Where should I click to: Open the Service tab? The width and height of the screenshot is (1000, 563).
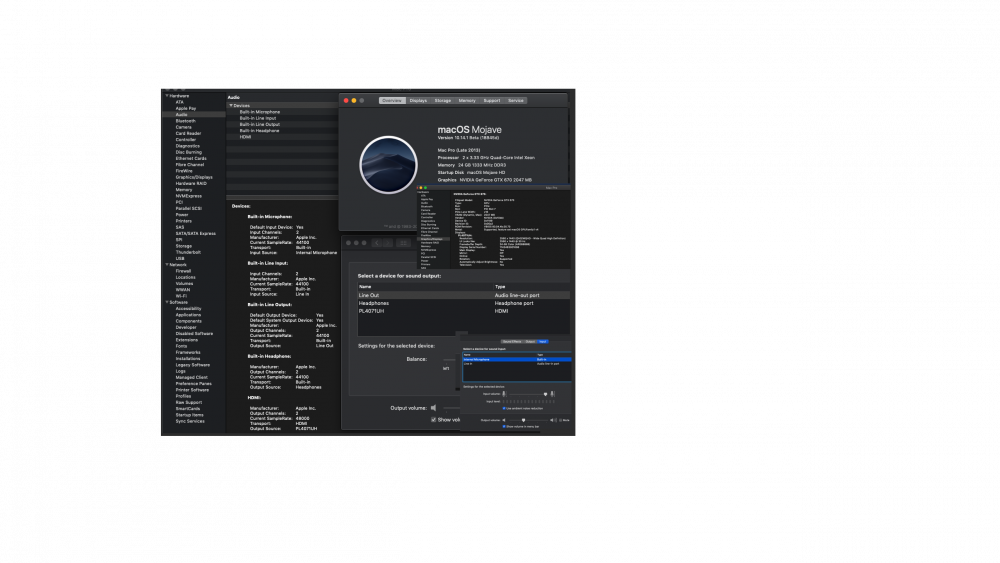tap(516, 101)
